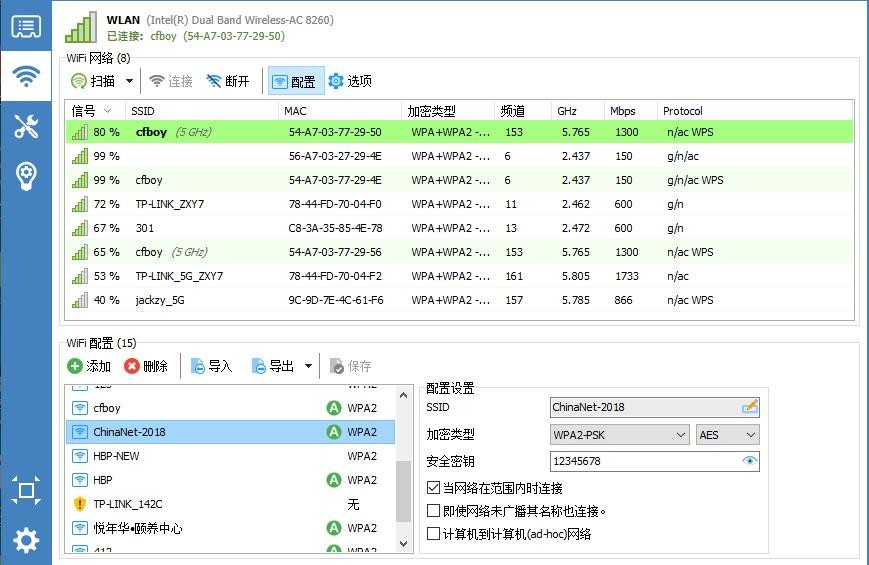Screen dimensions: 869x565
Task: Click the fullscreen frame sidebar icon
Action: (x=26, y=490)
